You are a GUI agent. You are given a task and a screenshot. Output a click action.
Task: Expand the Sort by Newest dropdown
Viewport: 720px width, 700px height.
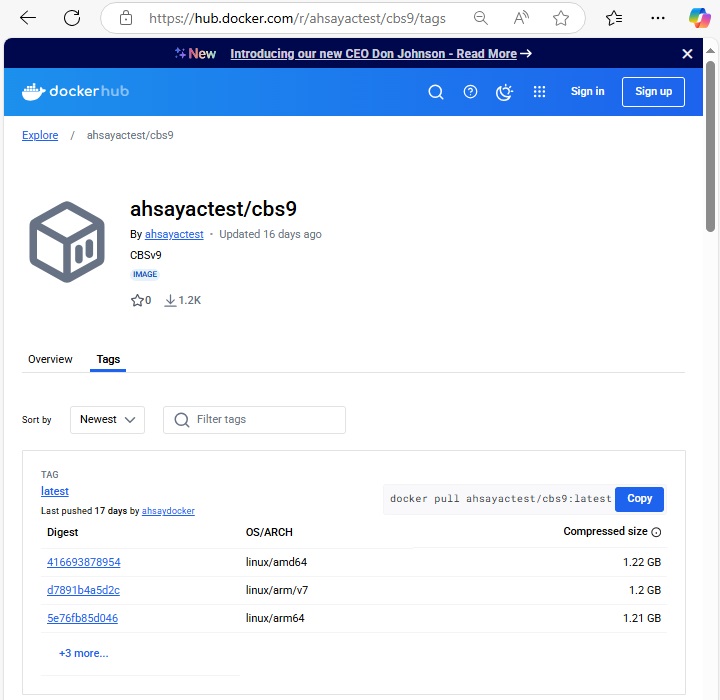tap(107, 419)
